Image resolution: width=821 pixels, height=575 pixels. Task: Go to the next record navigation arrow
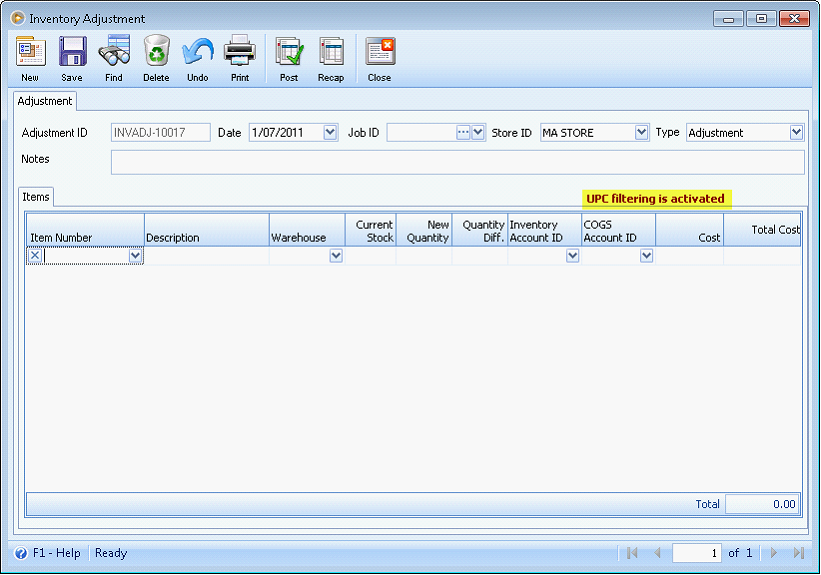(x=773, y=553)
